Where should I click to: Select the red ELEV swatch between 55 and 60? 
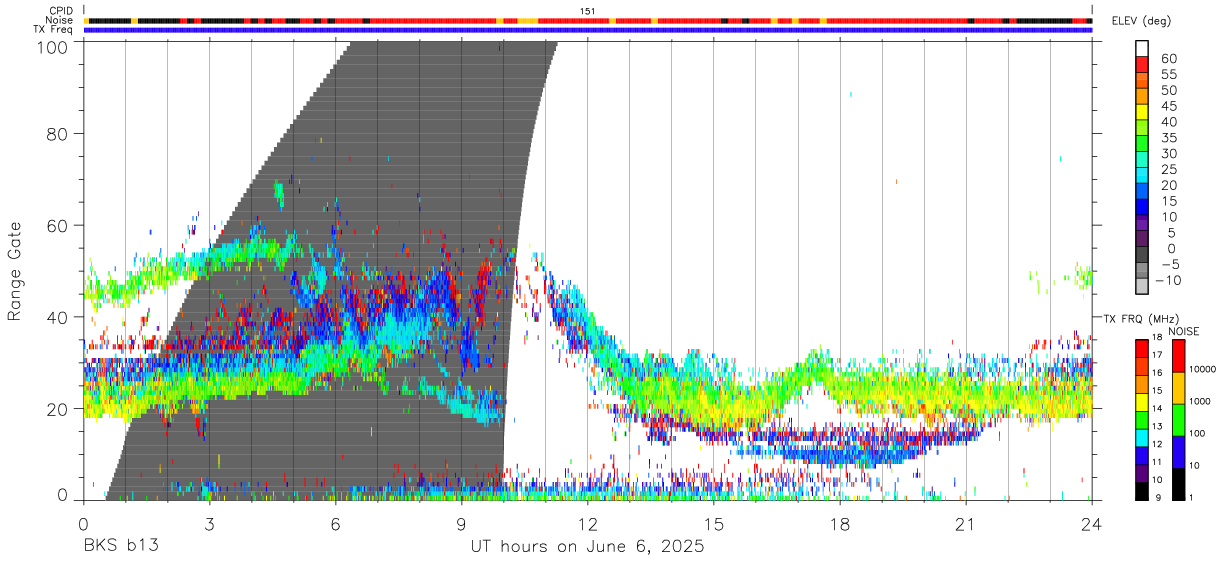1142,66
